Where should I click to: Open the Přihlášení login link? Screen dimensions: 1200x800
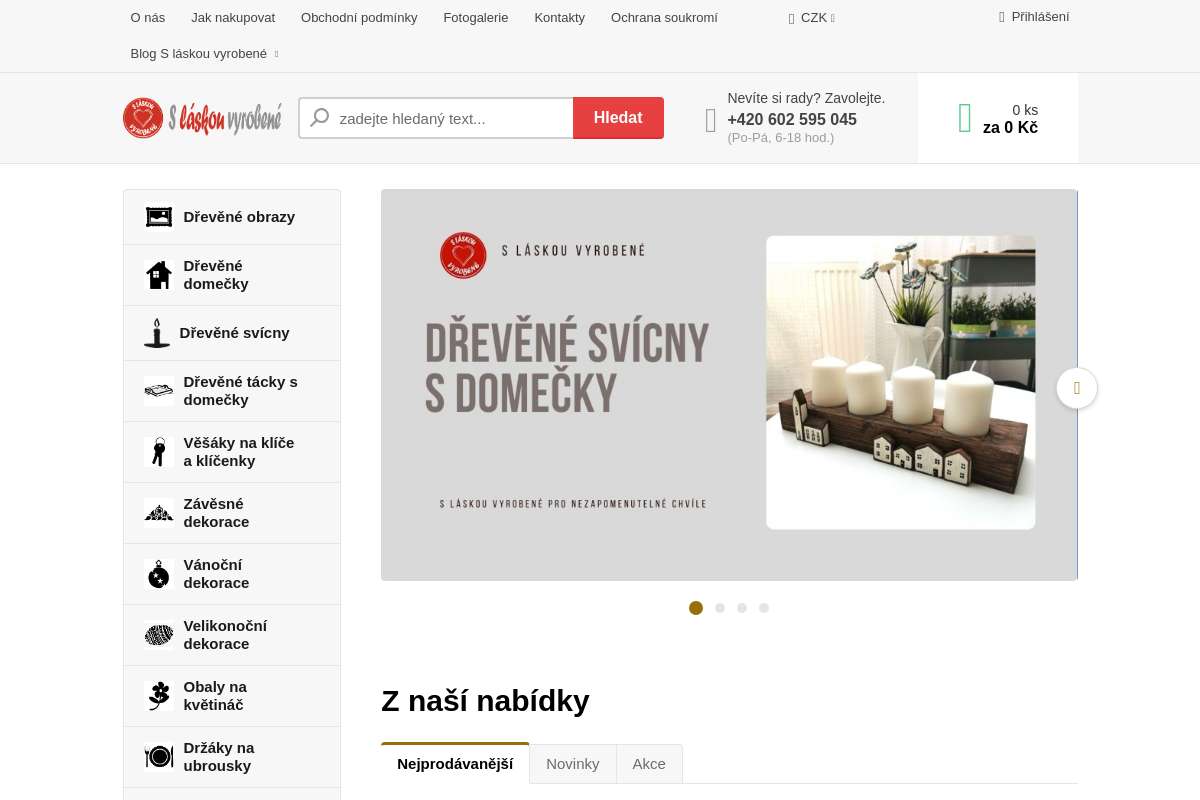1034,17
